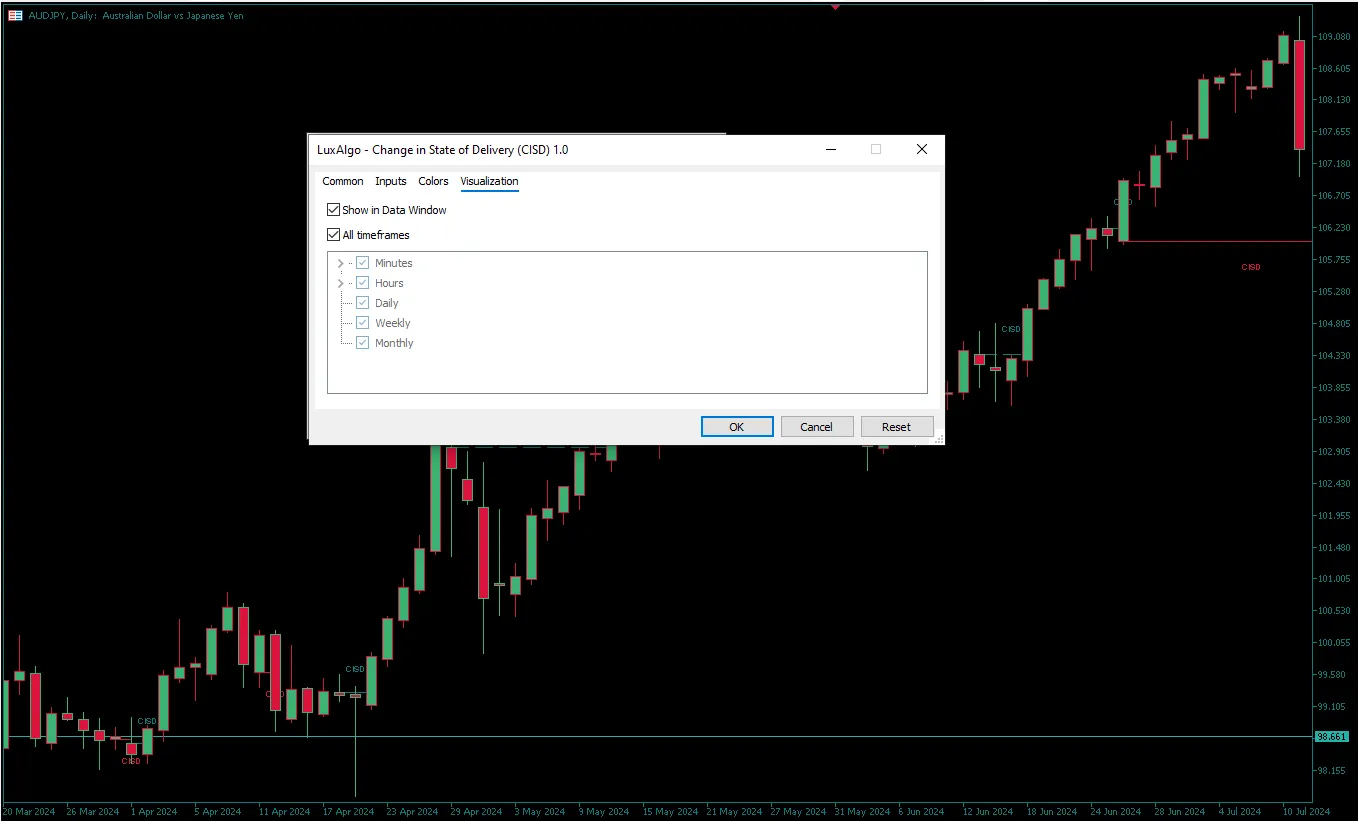
Task: Expand the Minutes tree node
Action: (x=341, y=263)
